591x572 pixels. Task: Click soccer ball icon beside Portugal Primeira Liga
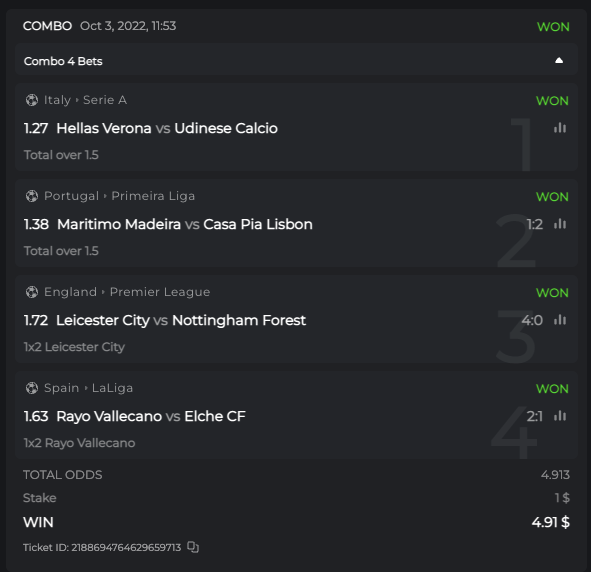(32, 196)
